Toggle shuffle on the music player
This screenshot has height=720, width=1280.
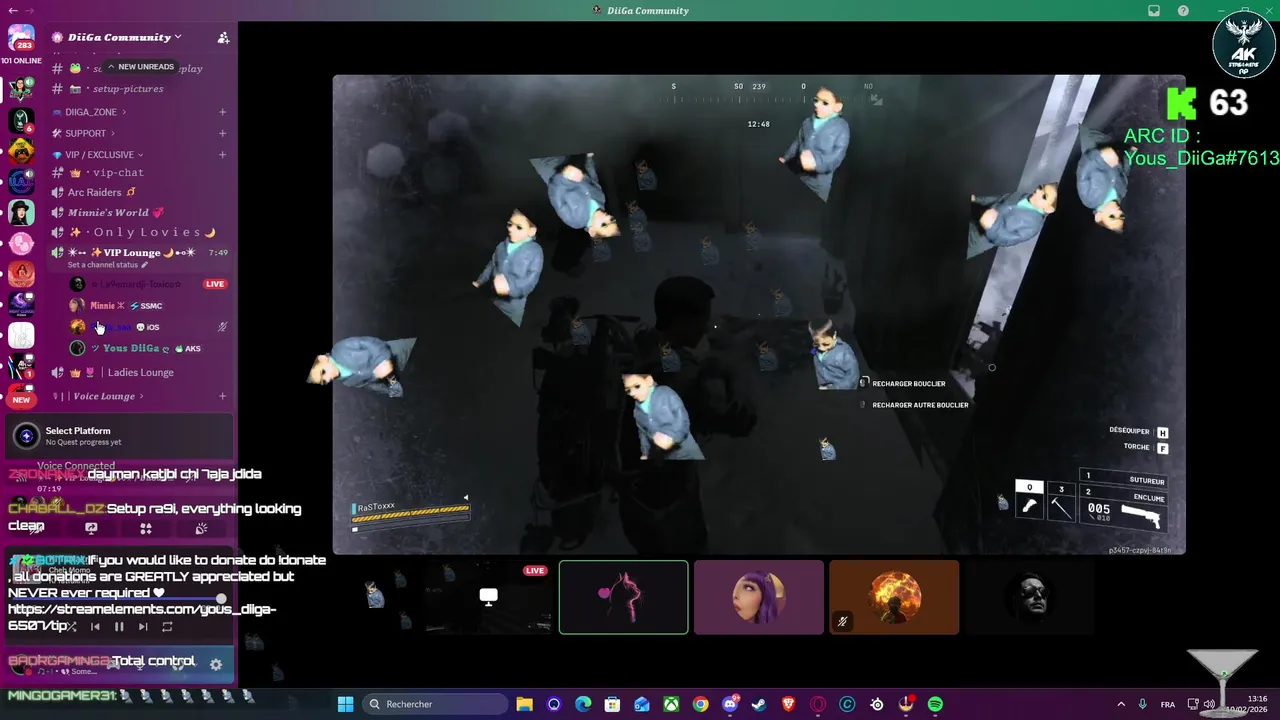coord(71,627)
